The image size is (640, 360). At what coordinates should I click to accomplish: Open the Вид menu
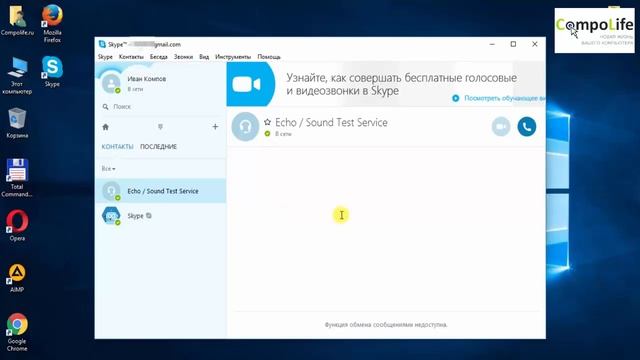[204, 57]
